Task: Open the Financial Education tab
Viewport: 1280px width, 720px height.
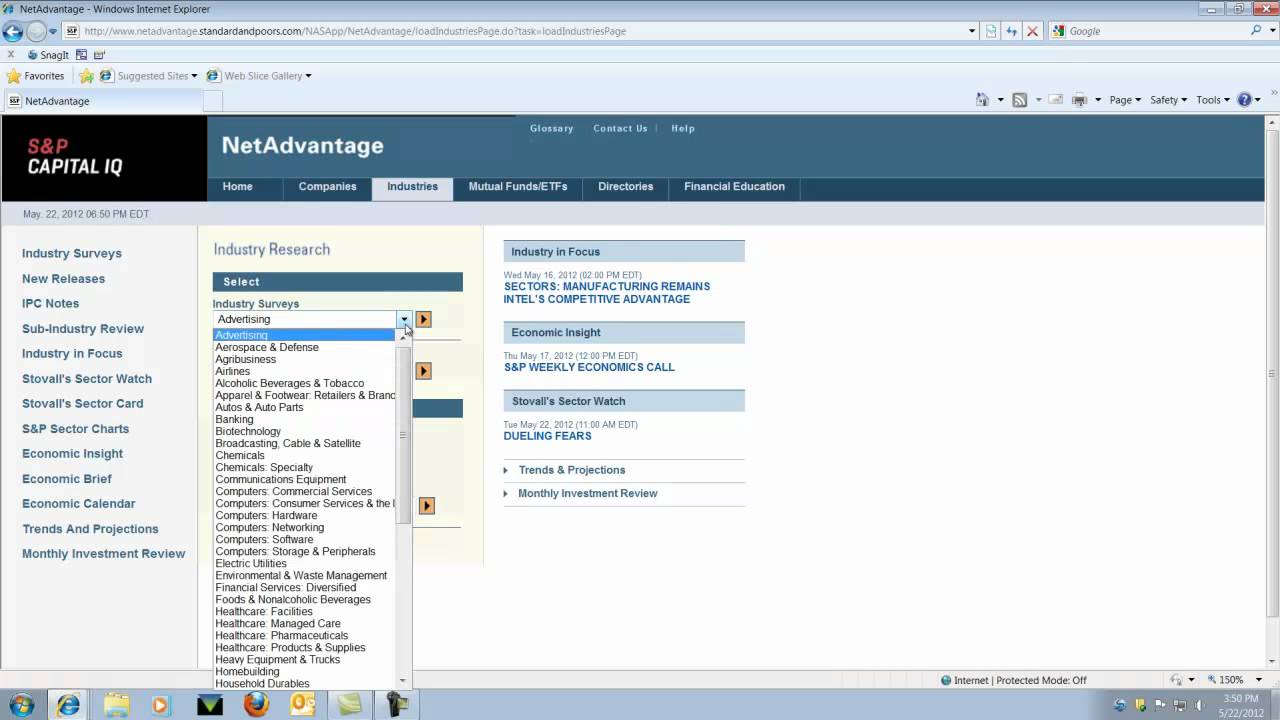Action: 734,187
